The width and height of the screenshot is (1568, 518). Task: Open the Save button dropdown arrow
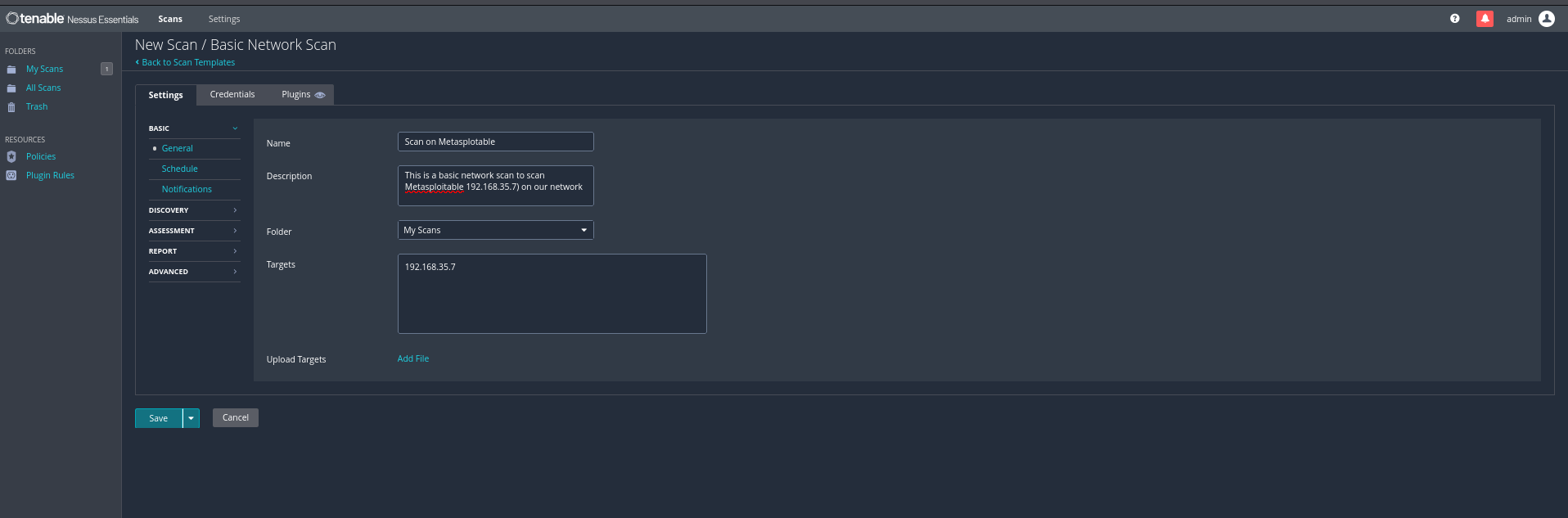tap(191, 418)
